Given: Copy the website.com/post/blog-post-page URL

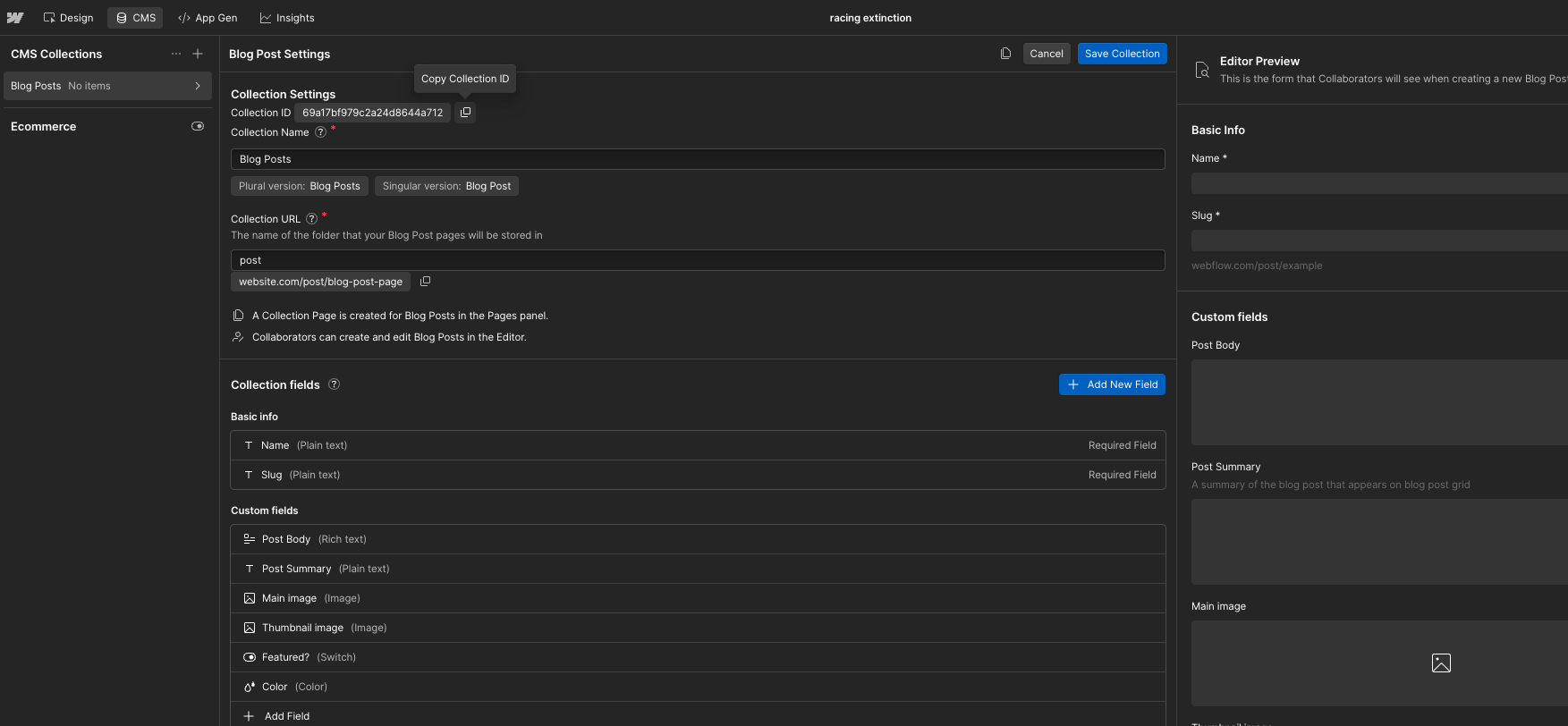Looking at the screenshot, I should (425, 281).
